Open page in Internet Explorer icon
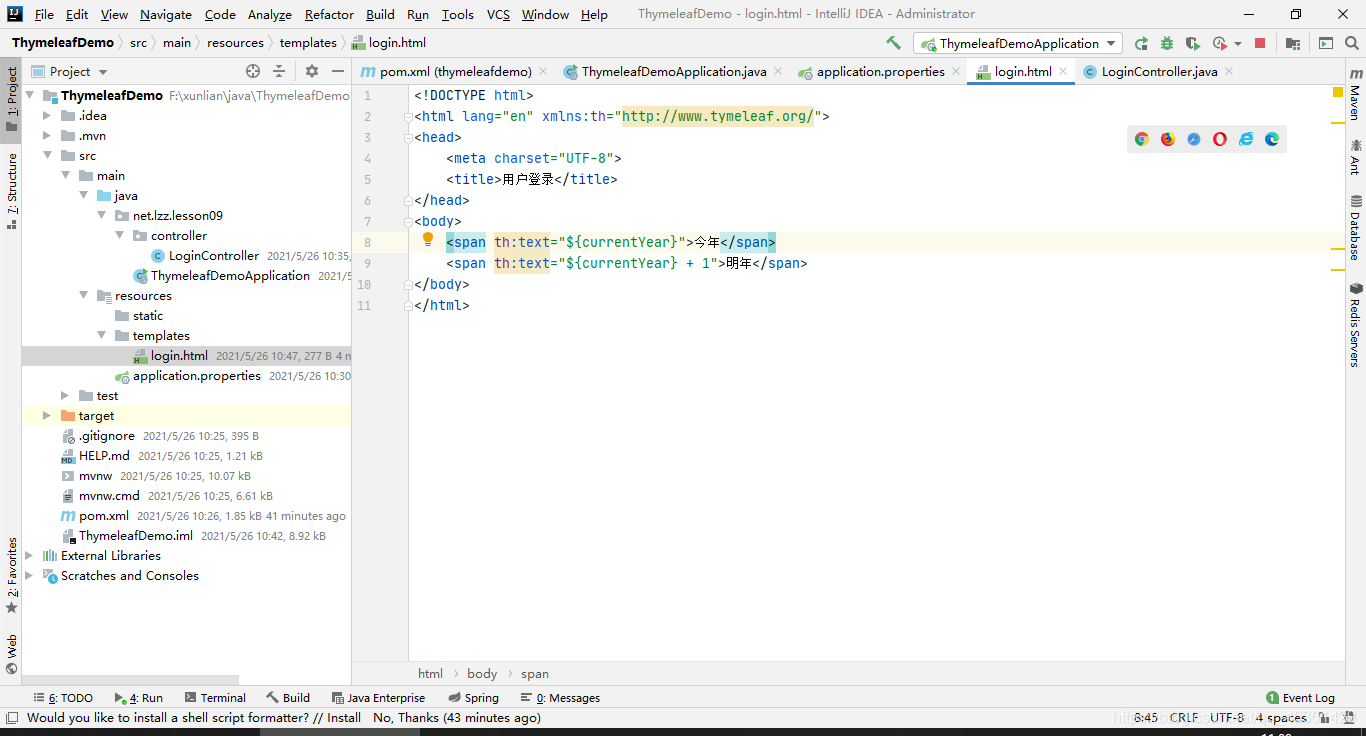1366x736 pixels. click(1246, 139)
